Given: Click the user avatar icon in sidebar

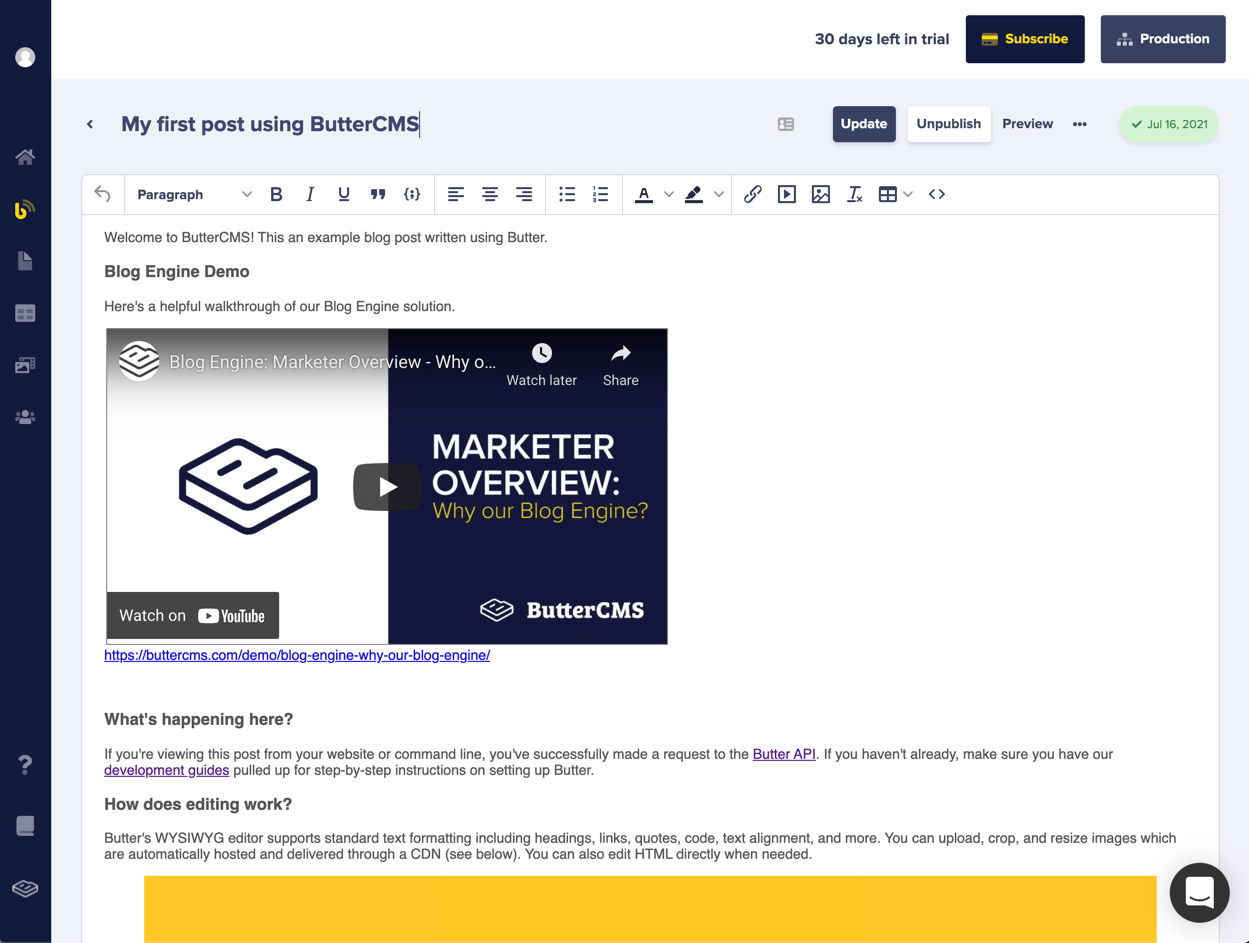Looking at the screenshot, I should [x=25, y=57].
